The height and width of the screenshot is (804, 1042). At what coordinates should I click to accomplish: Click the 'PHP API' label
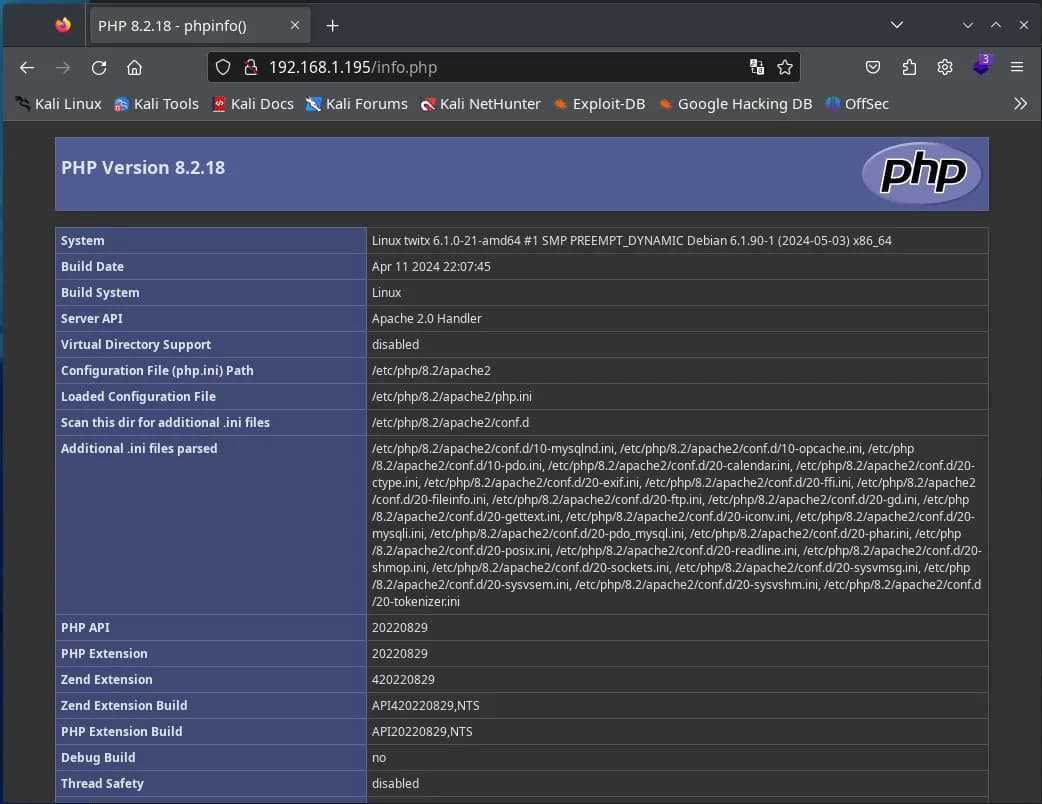[x=85, y=627]
